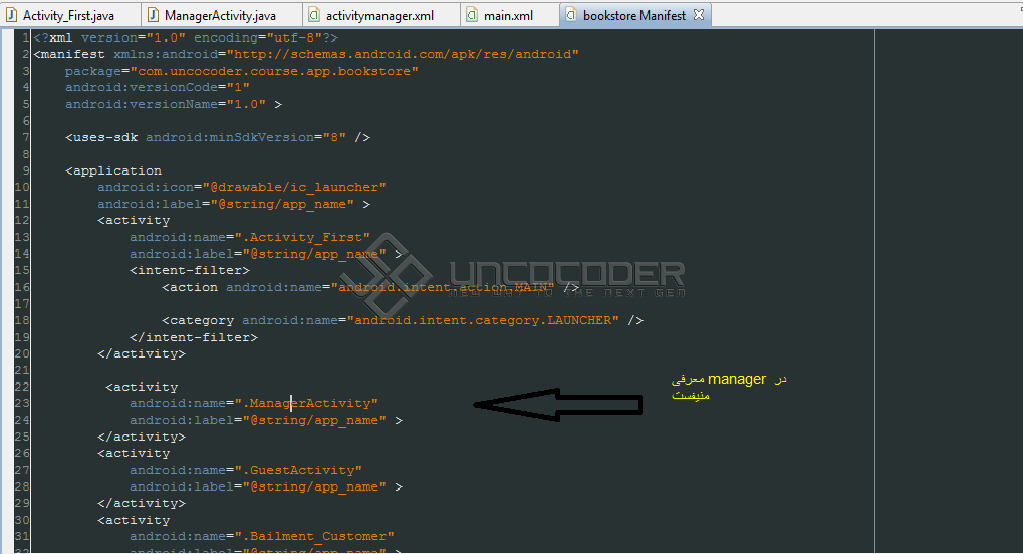The image size is (1023, 554).
Task: Click the ".Activity_First" name value
Action: tap(302, 238)
